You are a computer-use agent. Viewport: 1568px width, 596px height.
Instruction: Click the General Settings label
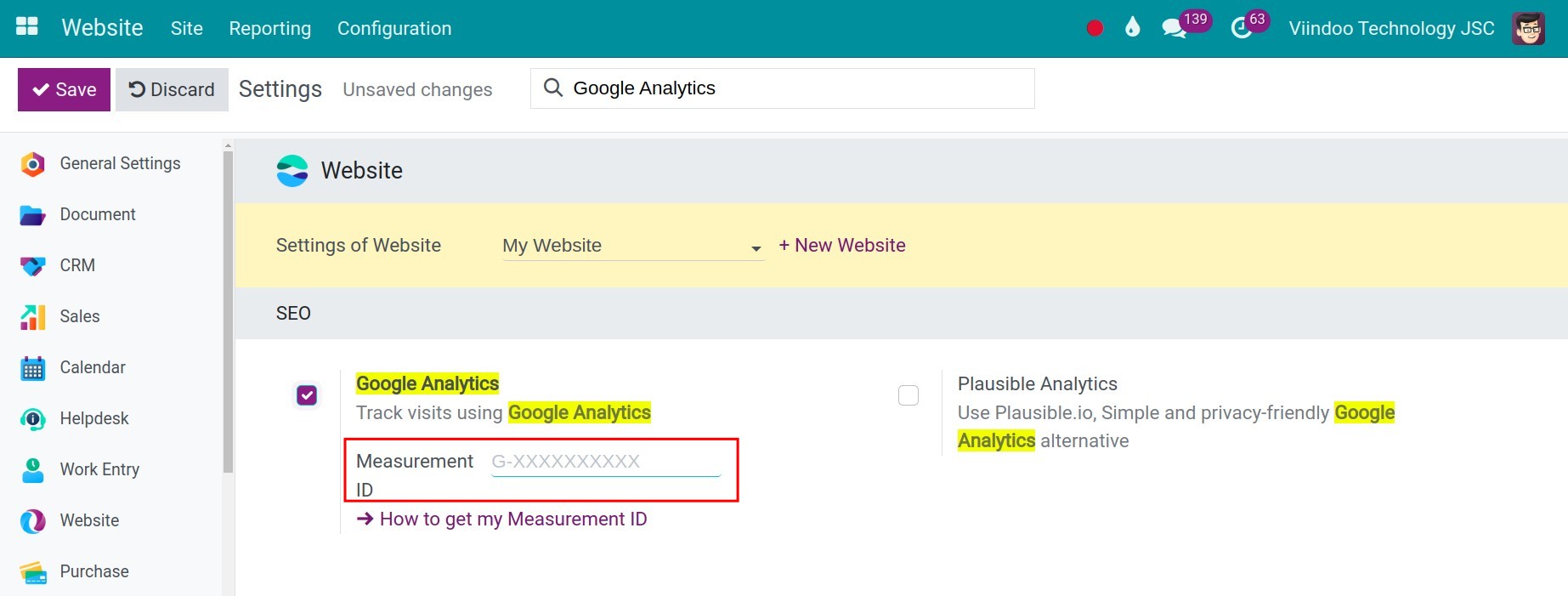pyautogui.click(x=120, y=163)
